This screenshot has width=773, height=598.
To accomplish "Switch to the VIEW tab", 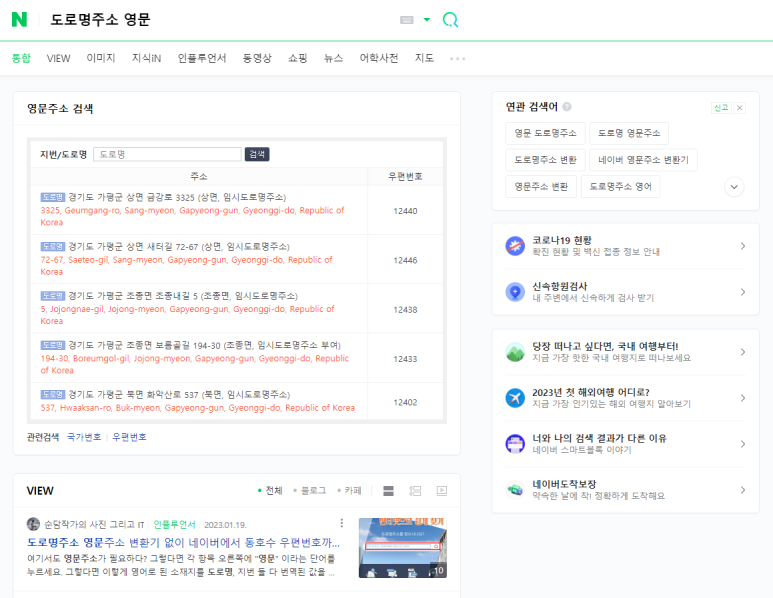I will (x=59, y=58).
